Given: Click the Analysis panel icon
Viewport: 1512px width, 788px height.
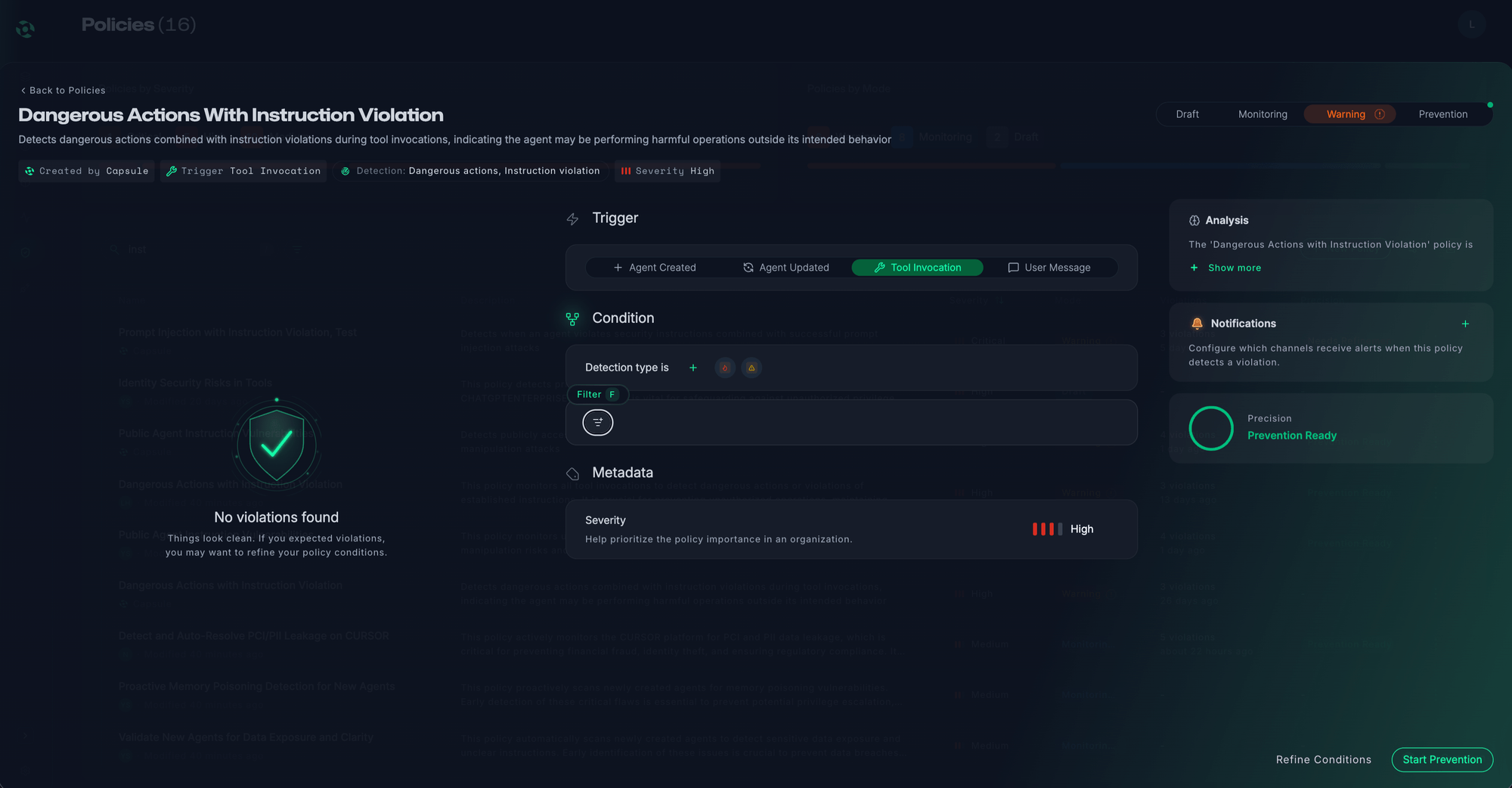Looking at the screenshot, I should point(1194,221).
